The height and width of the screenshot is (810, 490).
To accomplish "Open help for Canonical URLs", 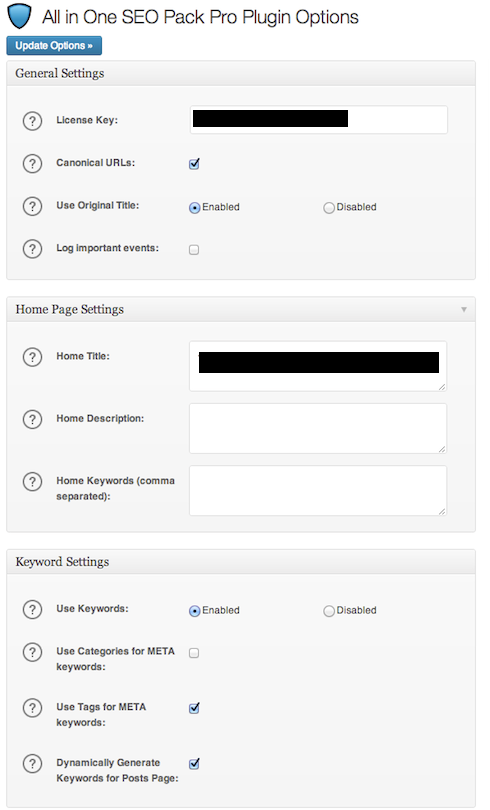I will click(32, 164).
